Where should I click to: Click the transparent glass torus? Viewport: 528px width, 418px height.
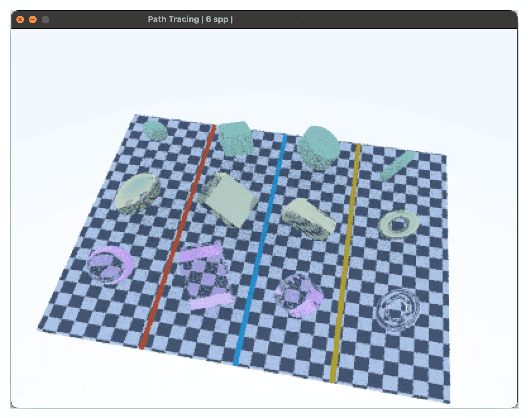point(397,310)
